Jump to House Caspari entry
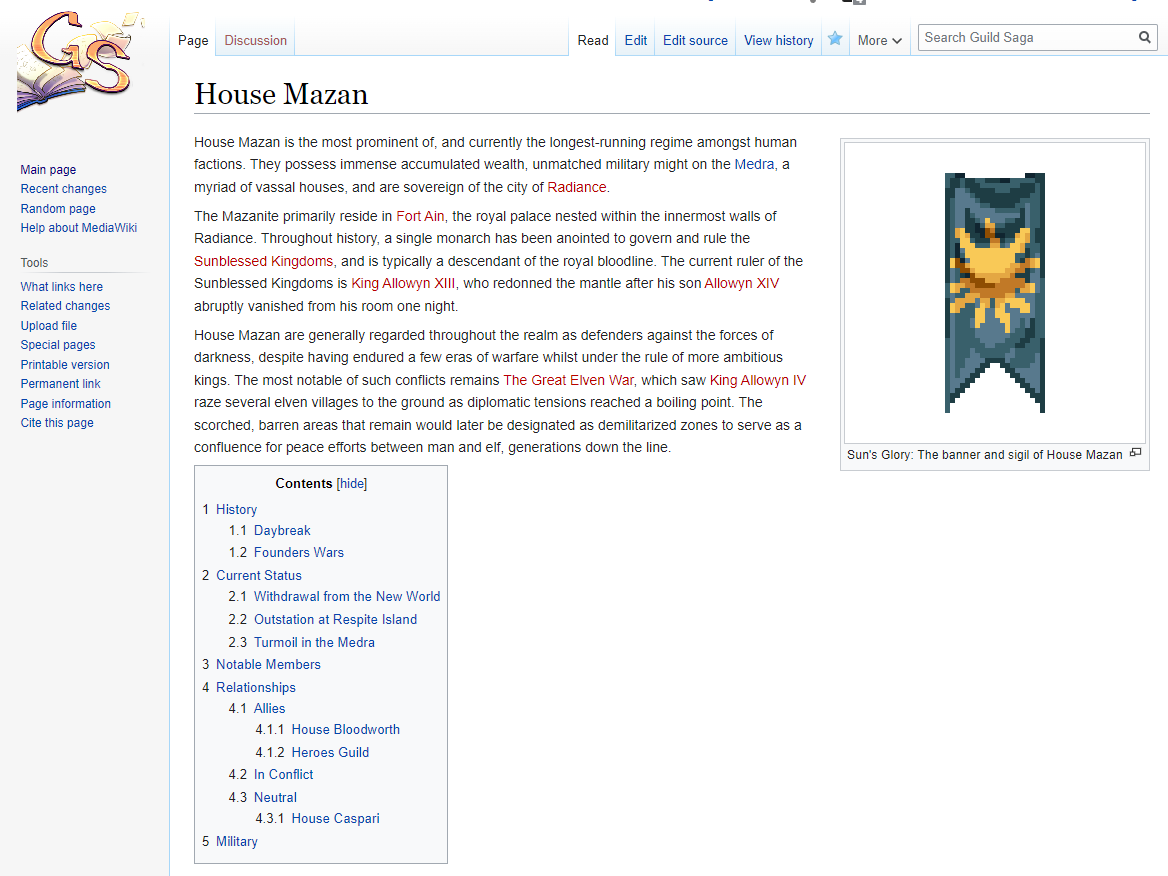This screenshot has height=876, width=1168. (x=335, y=819)
